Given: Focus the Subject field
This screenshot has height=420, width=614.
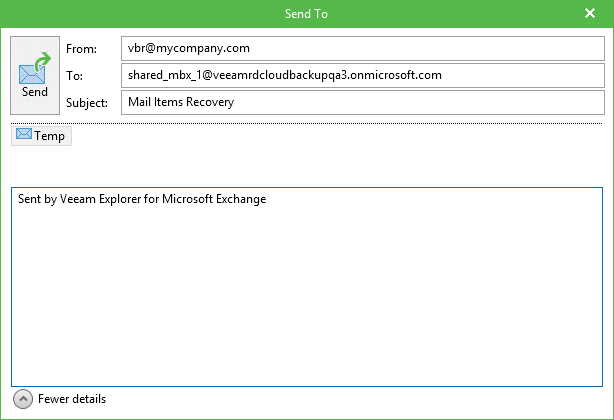Looking at the screenshot, I should pos(363,102).
